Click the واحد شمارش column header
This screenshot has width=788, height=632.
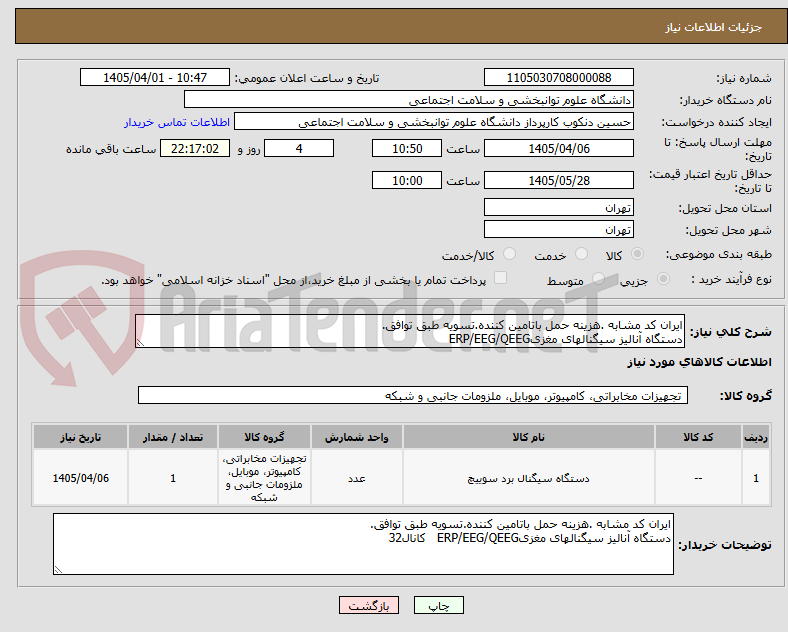[x=356, y=437]
